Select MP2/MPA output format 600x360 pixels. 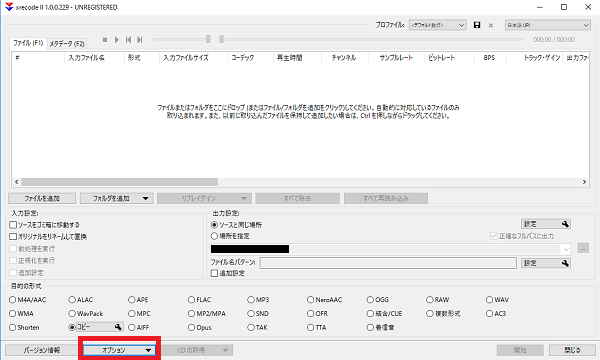coord(191,314)
